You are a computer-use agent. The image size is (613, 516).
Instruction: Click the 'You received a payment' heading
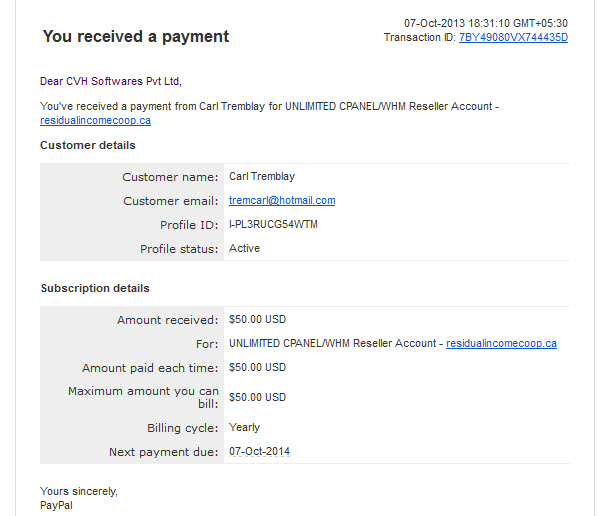136,36
